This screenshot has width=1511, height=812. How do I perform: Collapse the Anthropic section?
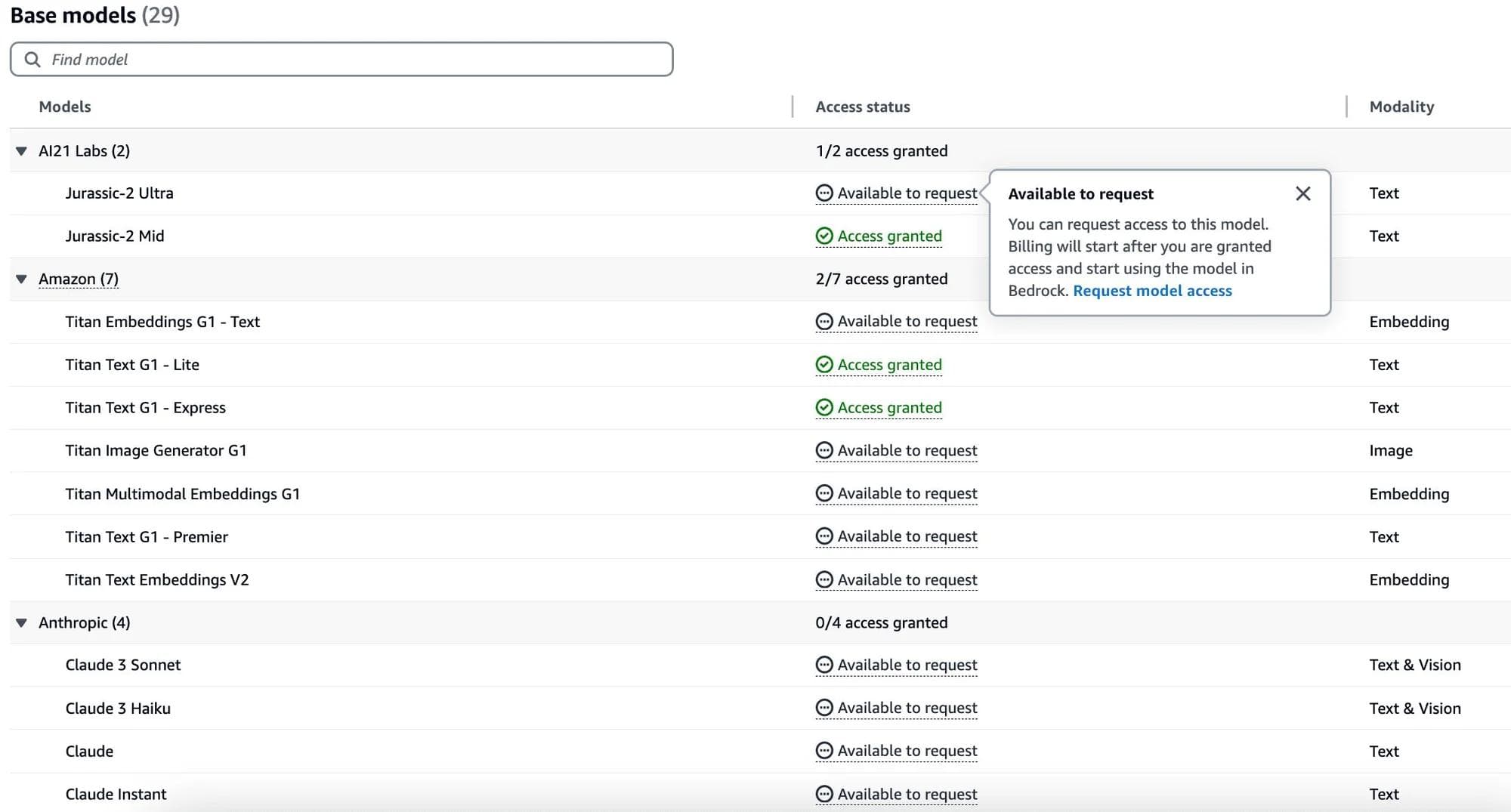21,622
